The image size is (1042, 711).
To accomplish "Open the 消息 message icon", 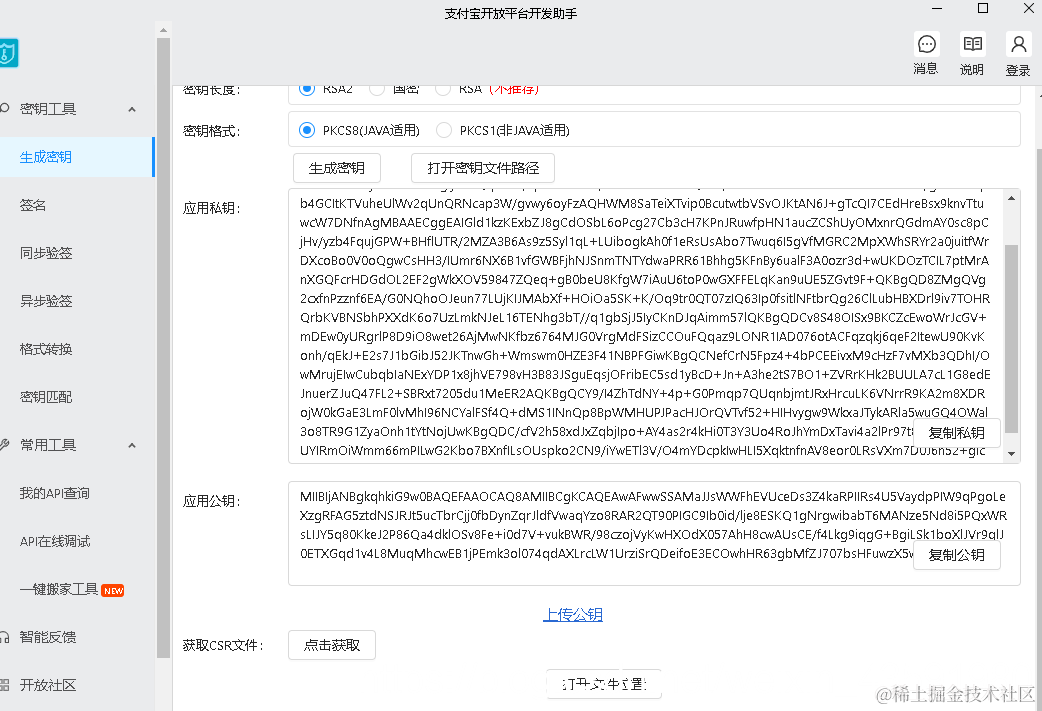I will 926,43.
